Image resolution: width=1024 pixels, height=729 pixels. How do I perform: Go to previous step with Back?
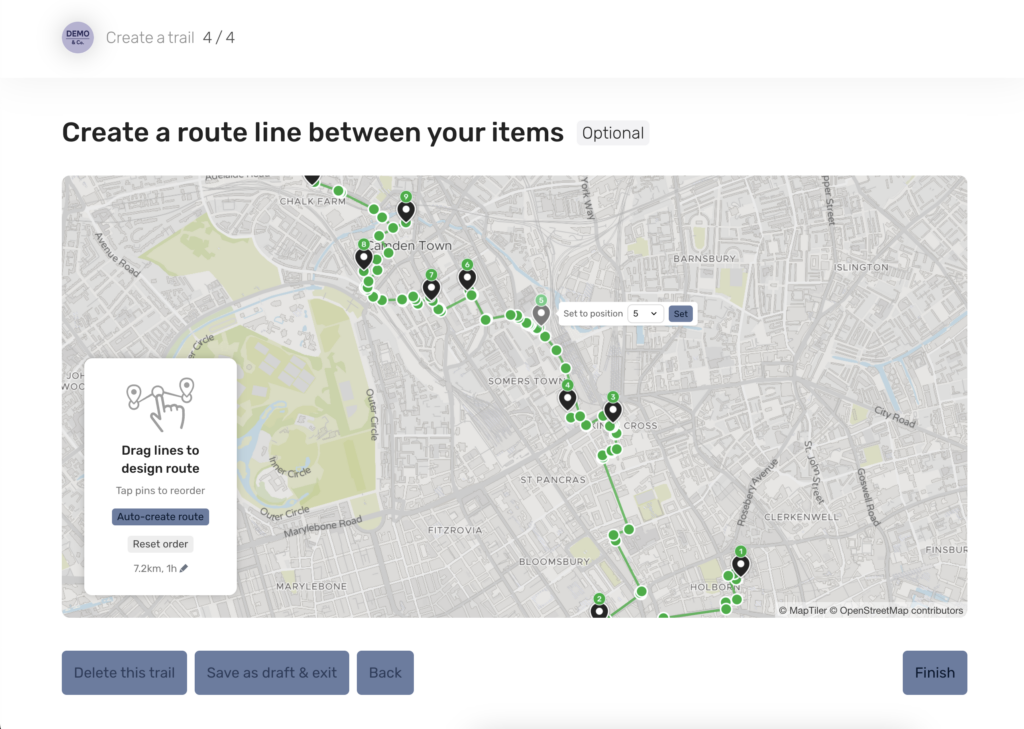click(x=385, y=673)
